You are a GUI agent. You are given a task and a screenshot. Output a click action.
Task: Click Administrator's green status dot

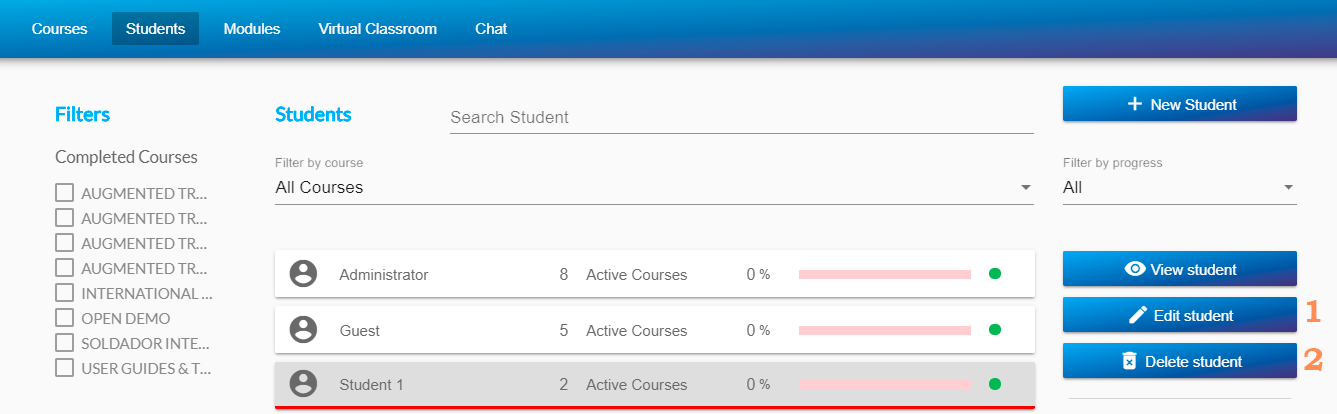pyautogui.click(x=994, y=274)
